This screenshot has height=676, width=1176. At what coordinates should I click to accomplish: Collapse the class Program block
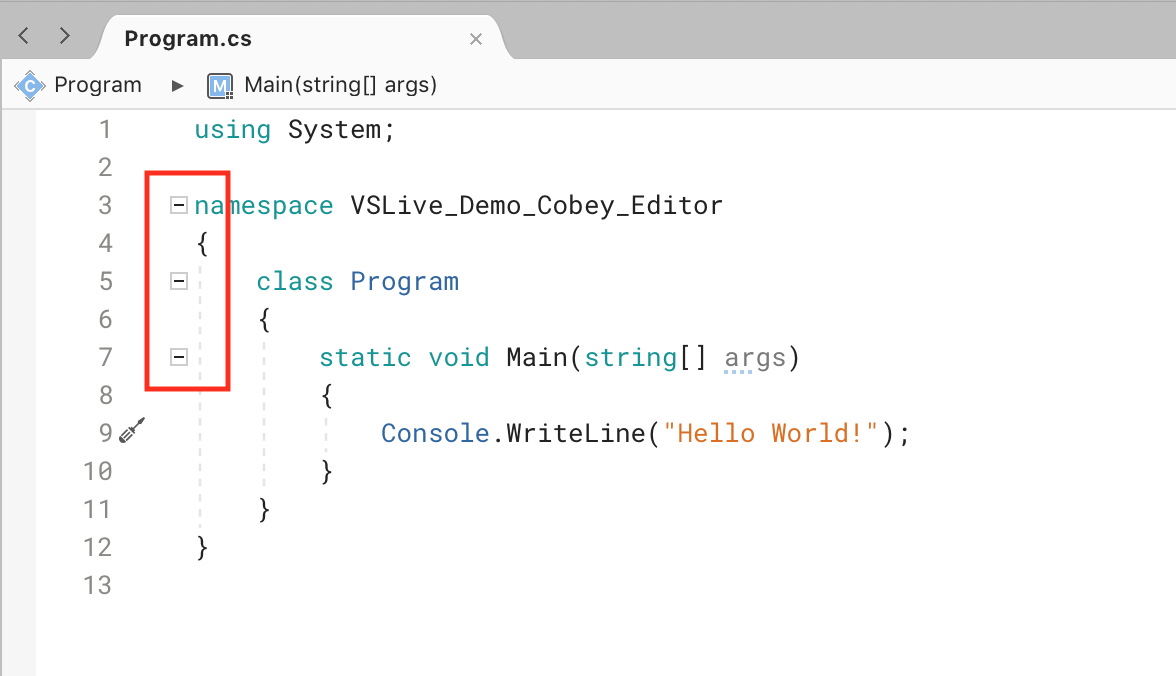[178, 281]
